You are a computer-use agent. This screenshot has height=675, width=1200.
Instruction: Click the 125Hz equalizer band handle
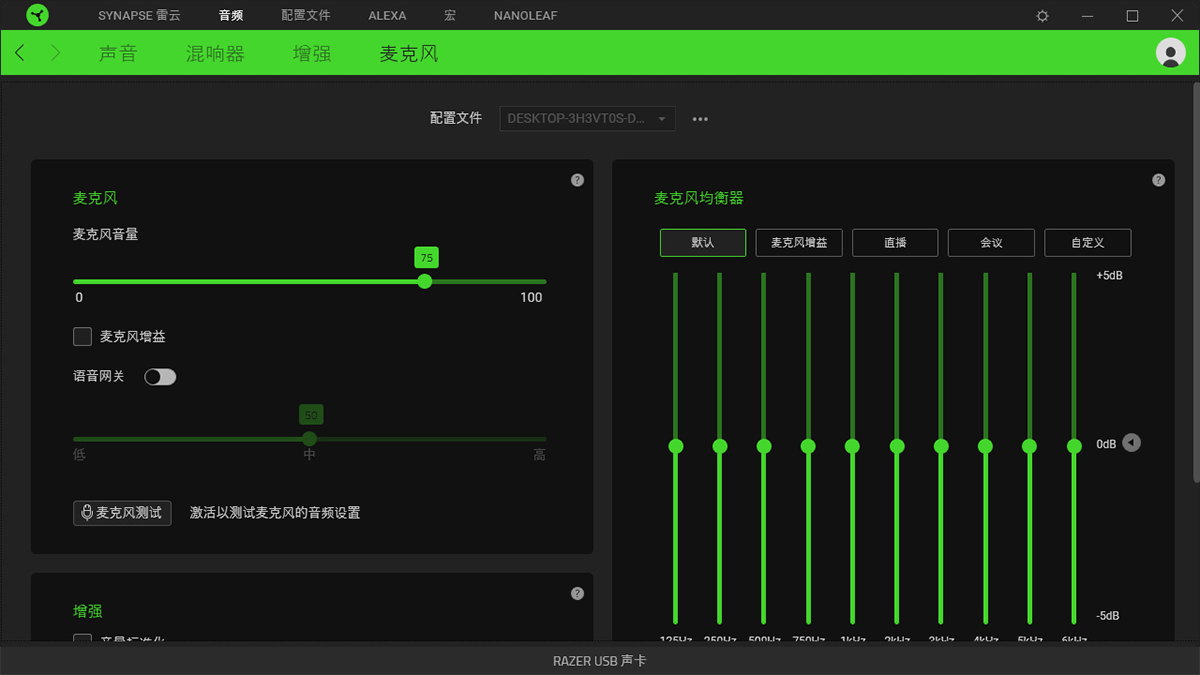[x=676, y=446]
